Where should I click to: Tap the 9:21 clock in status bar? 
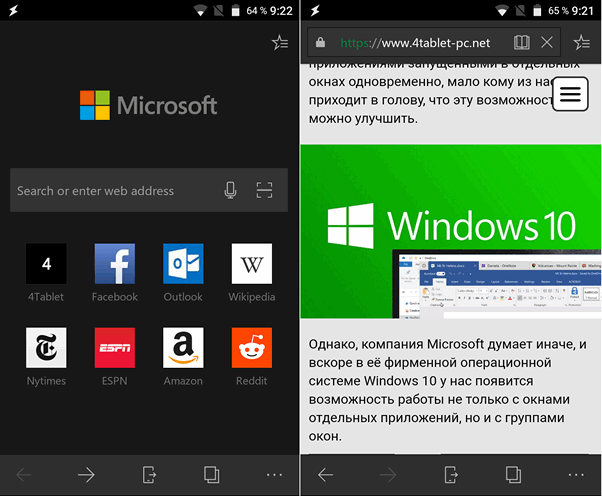[583, 11]
